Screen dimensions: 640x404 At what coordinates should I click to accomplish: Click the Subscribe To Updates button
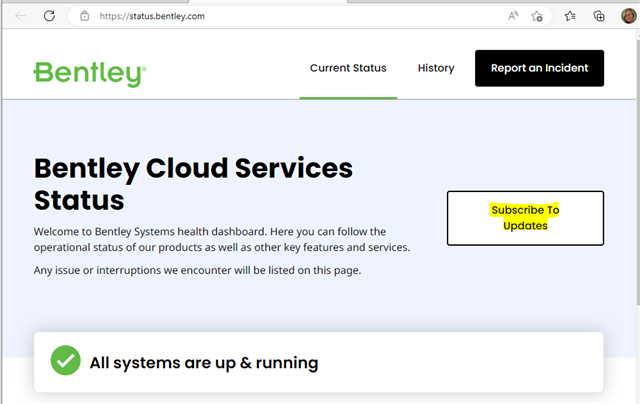click(525, 218)
